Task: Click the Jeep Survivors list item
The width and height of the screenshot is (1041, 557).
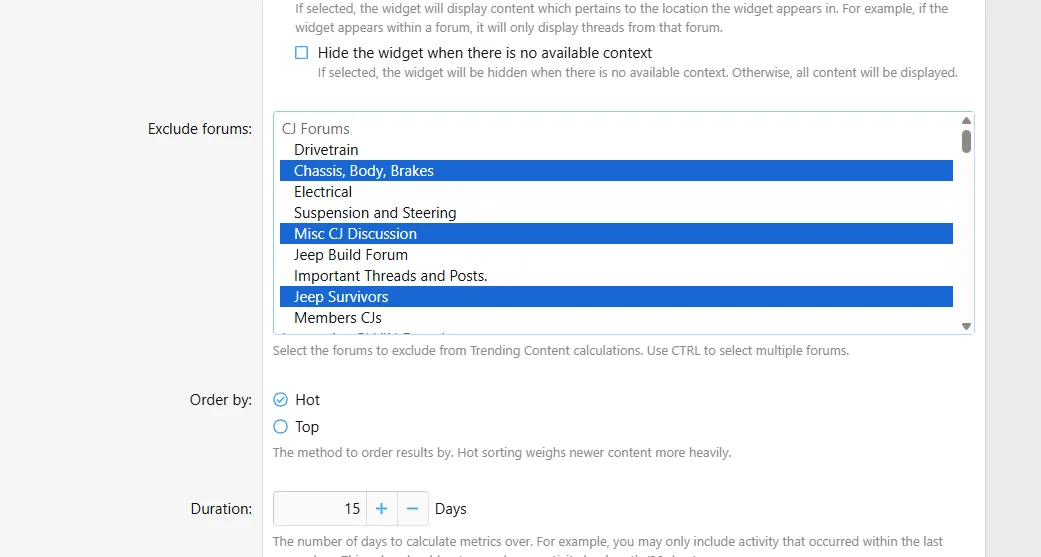Action: pyautogui.click(x=616, y=297)
